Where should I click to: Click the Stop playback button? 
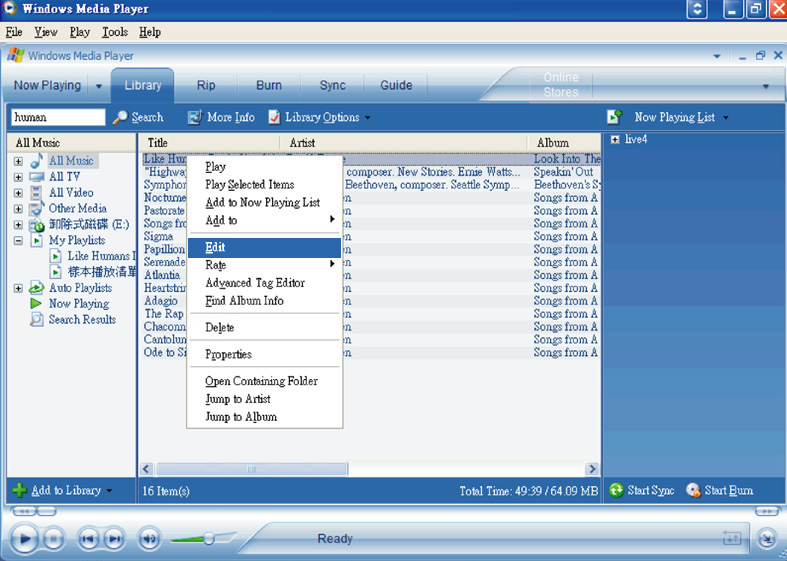click(54, 539)
